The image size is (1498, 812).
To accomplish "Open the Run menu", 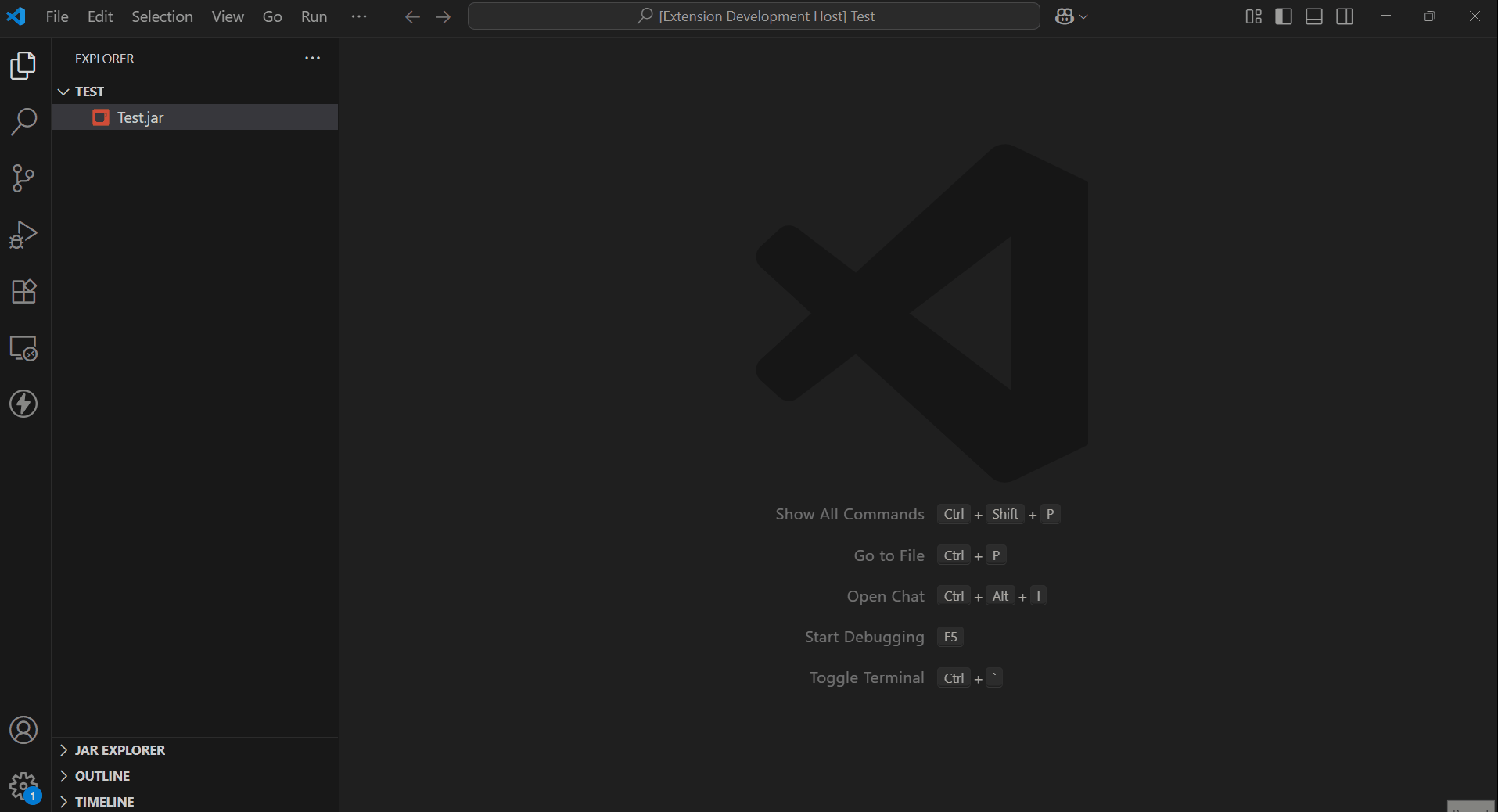I will pos(314,16).
